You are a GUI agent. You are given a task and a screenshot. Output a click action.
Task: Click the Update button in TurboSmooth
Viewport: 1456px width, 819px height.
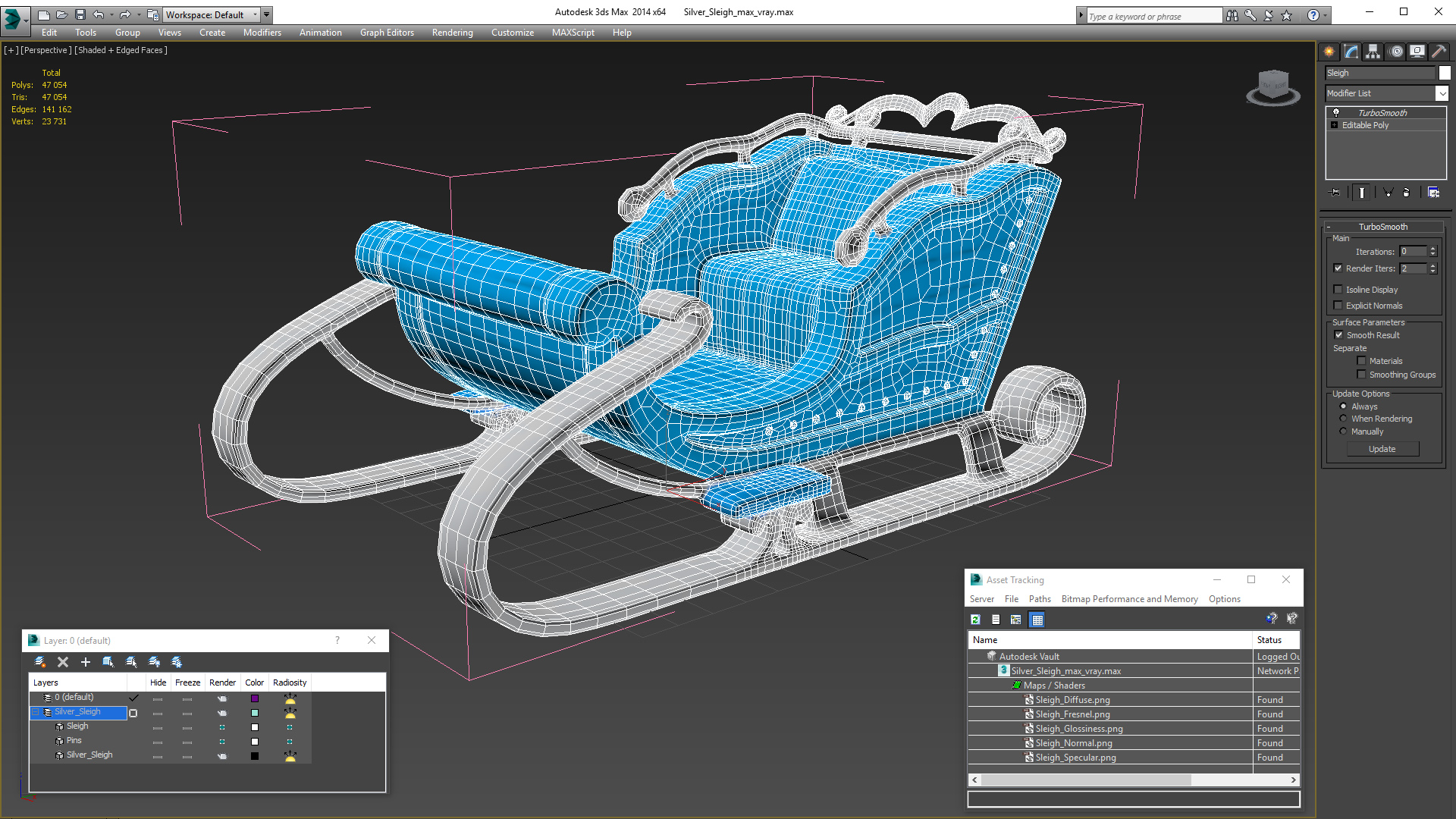point(1382,449)
